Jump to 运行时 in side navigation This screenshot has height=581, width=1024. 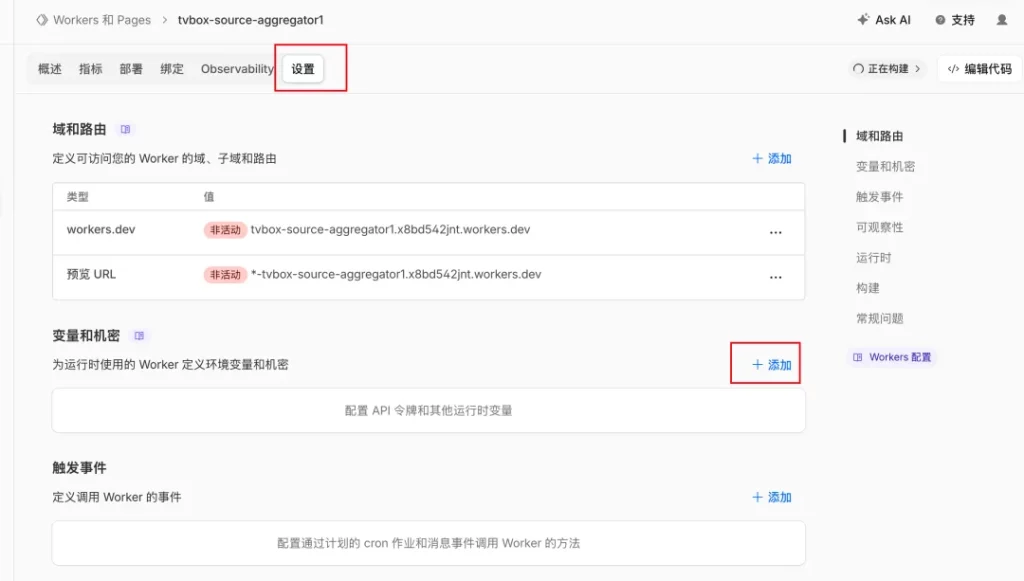pos(873,258)
